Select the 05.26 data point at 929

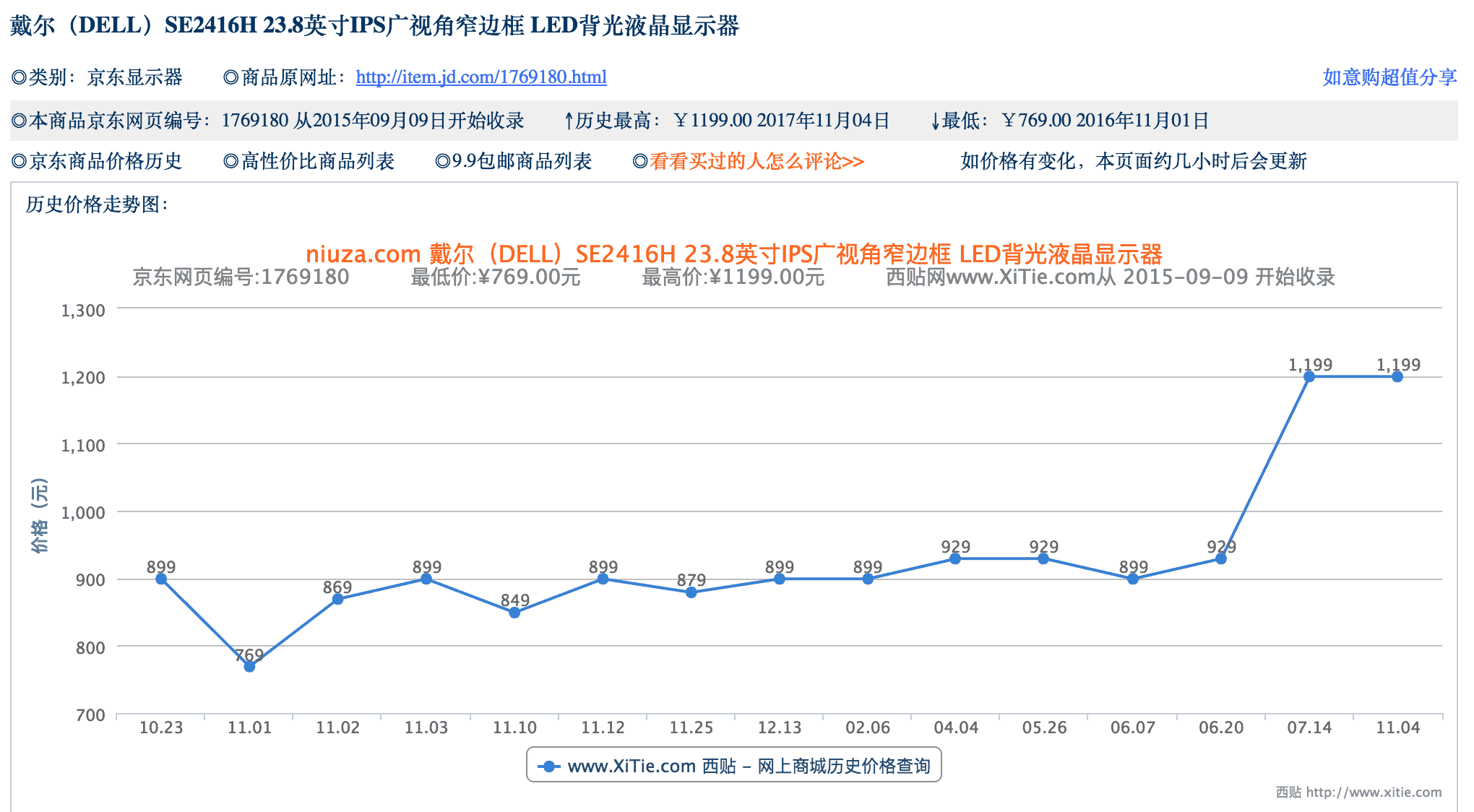[x=1043, y=558]
